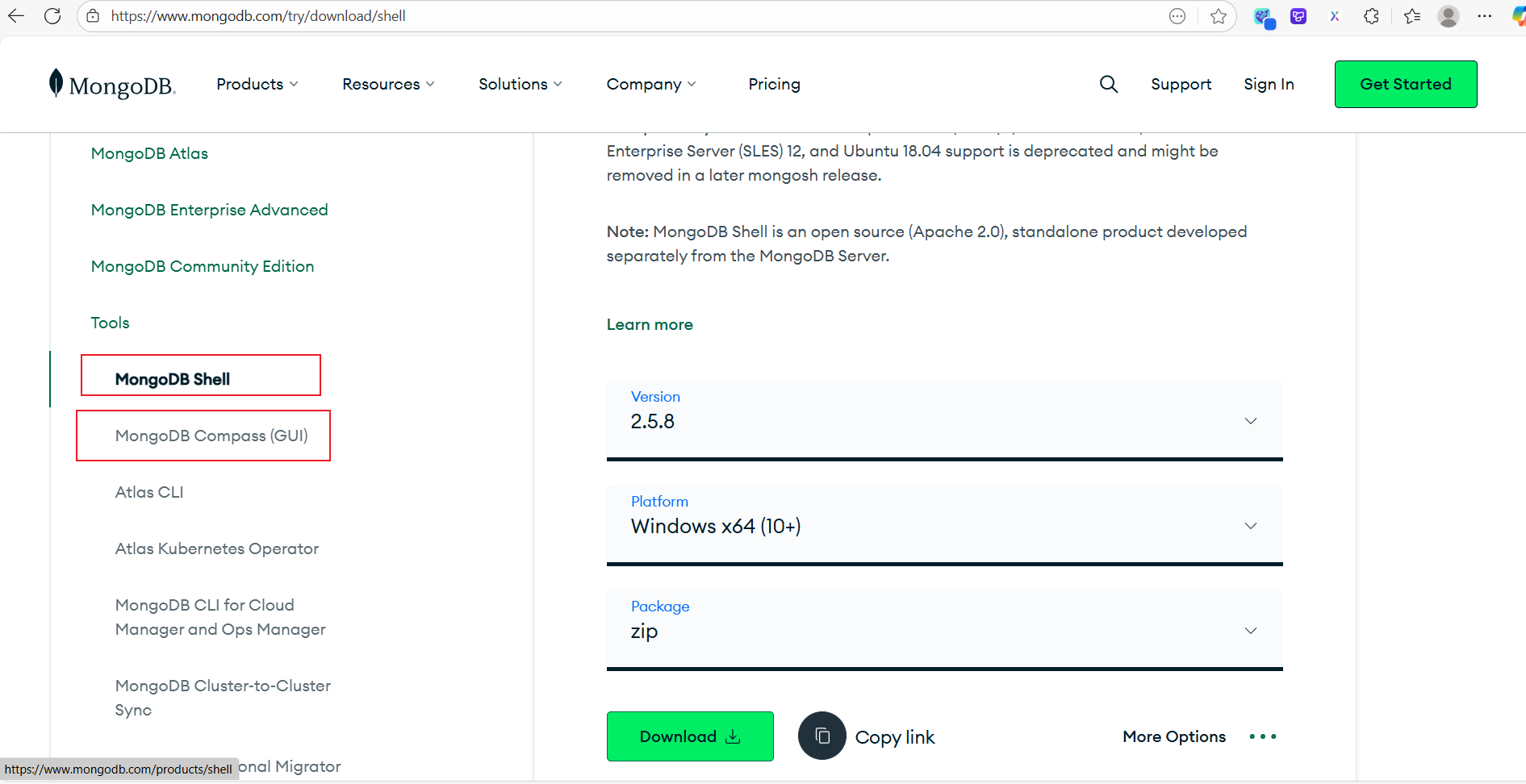This screenshot has width=1526, height=784.
Task: Select Atlas CLI sidebar item
Action: click(x=149, y=492)
